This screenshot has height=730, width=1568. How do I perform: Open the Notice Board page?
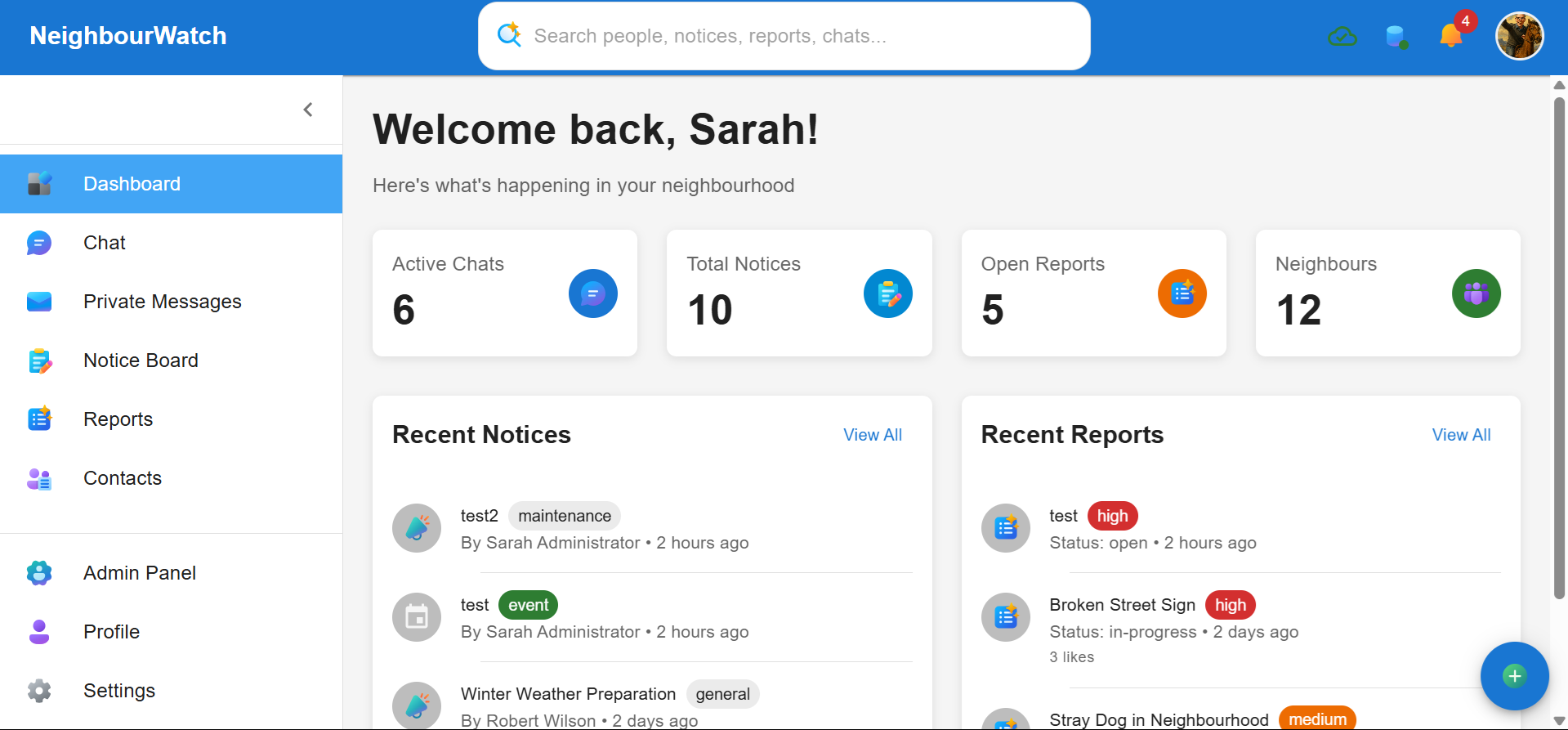coord(171,361)
